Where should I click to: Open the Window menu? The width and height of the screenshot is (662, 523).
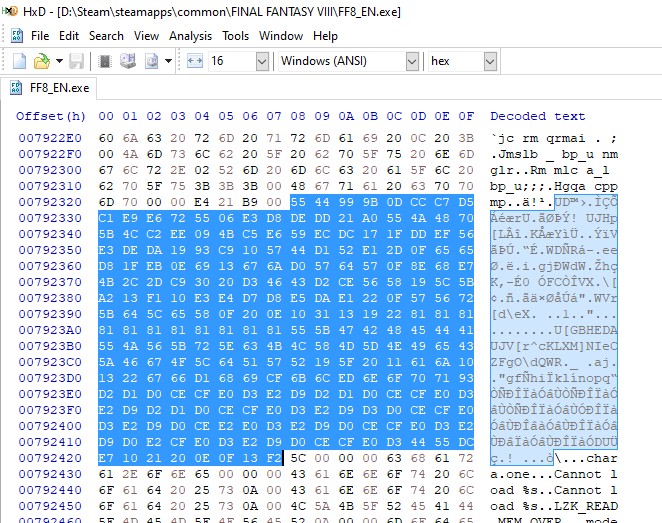click(281, 36)
